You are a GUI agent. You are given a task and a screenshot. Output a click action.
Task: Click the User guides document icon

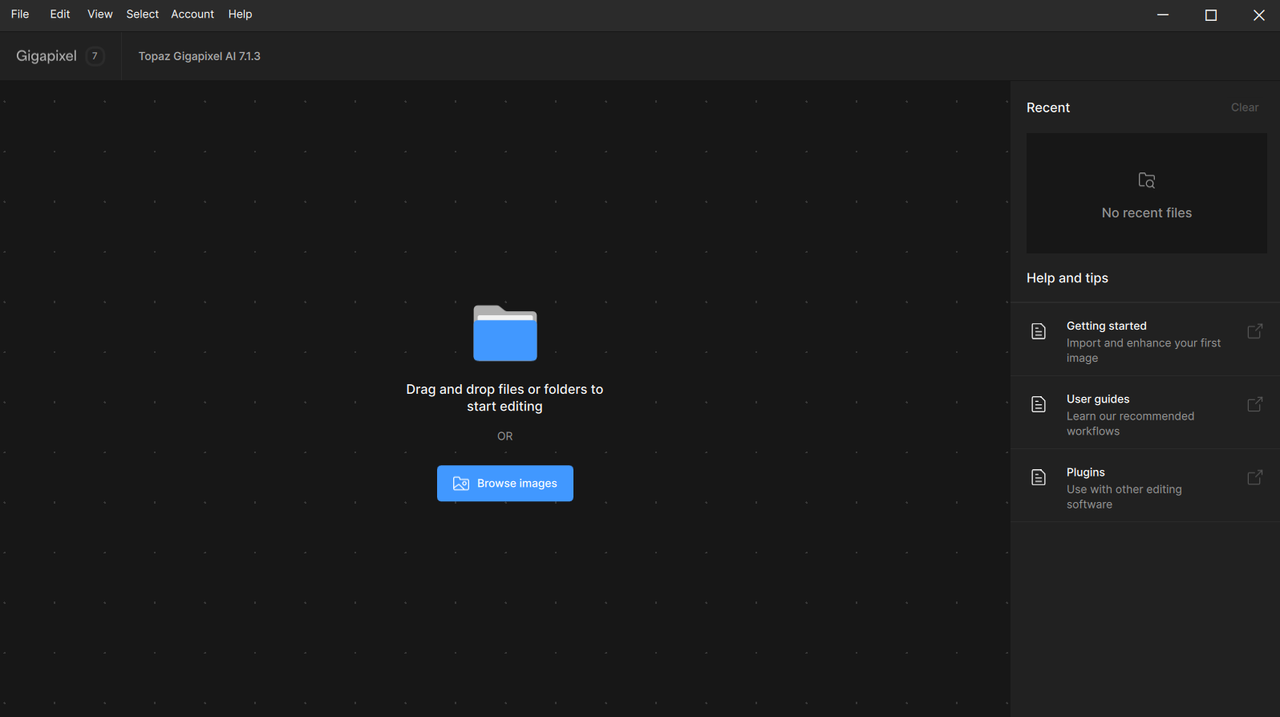[1039, 404]
